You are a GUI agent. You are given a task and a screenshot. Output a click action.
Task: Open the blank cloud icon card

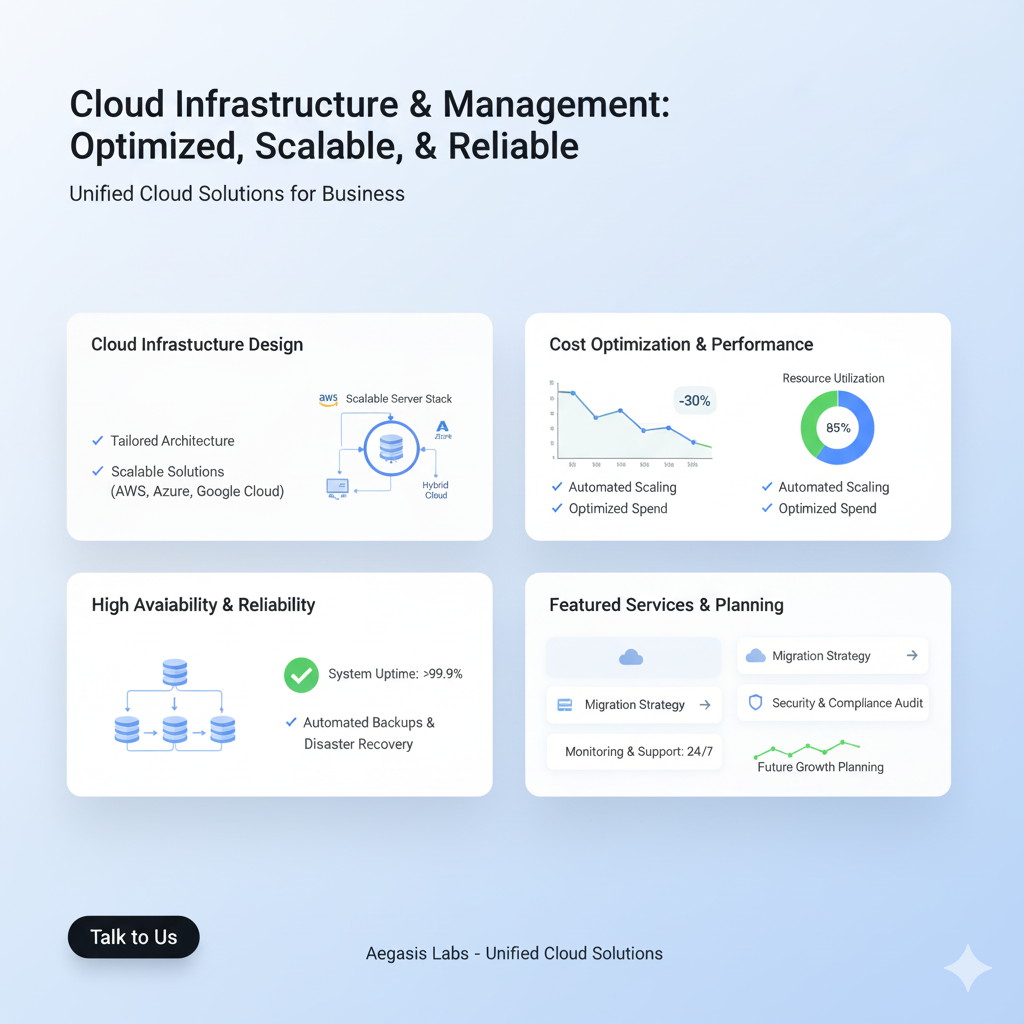632,657
